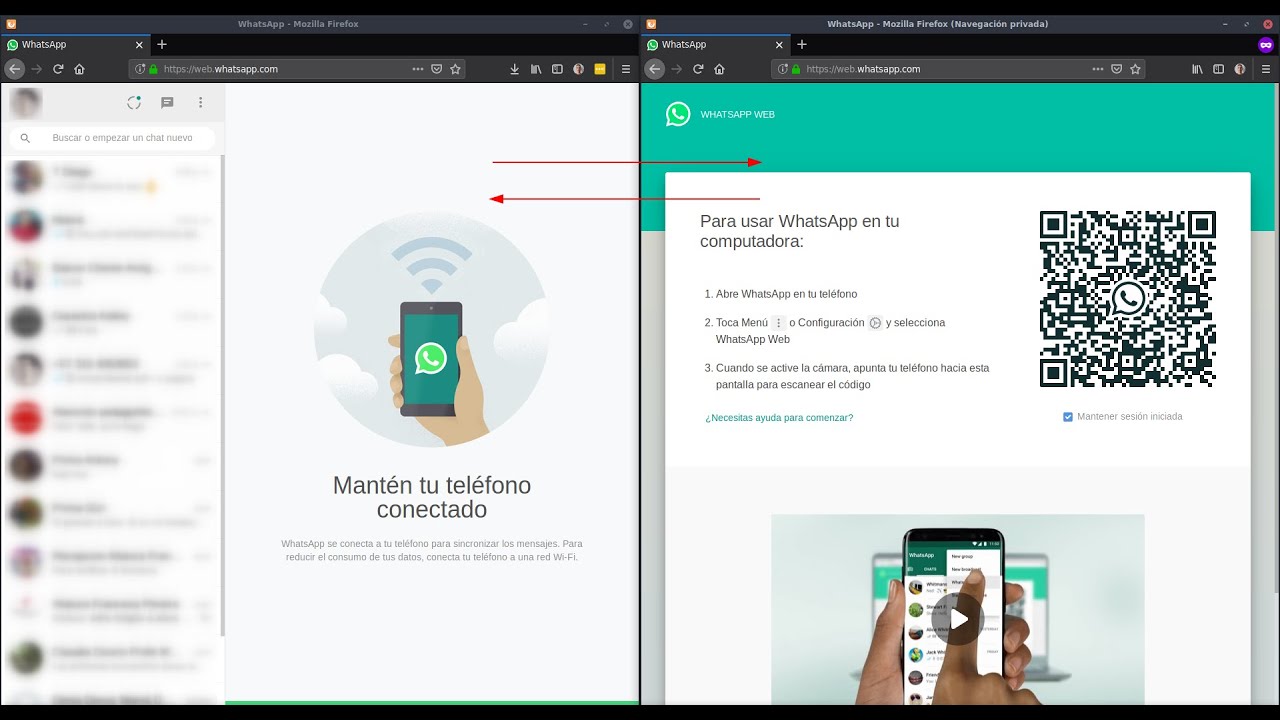Open the hamburger menu in private window

[1266, 69]
